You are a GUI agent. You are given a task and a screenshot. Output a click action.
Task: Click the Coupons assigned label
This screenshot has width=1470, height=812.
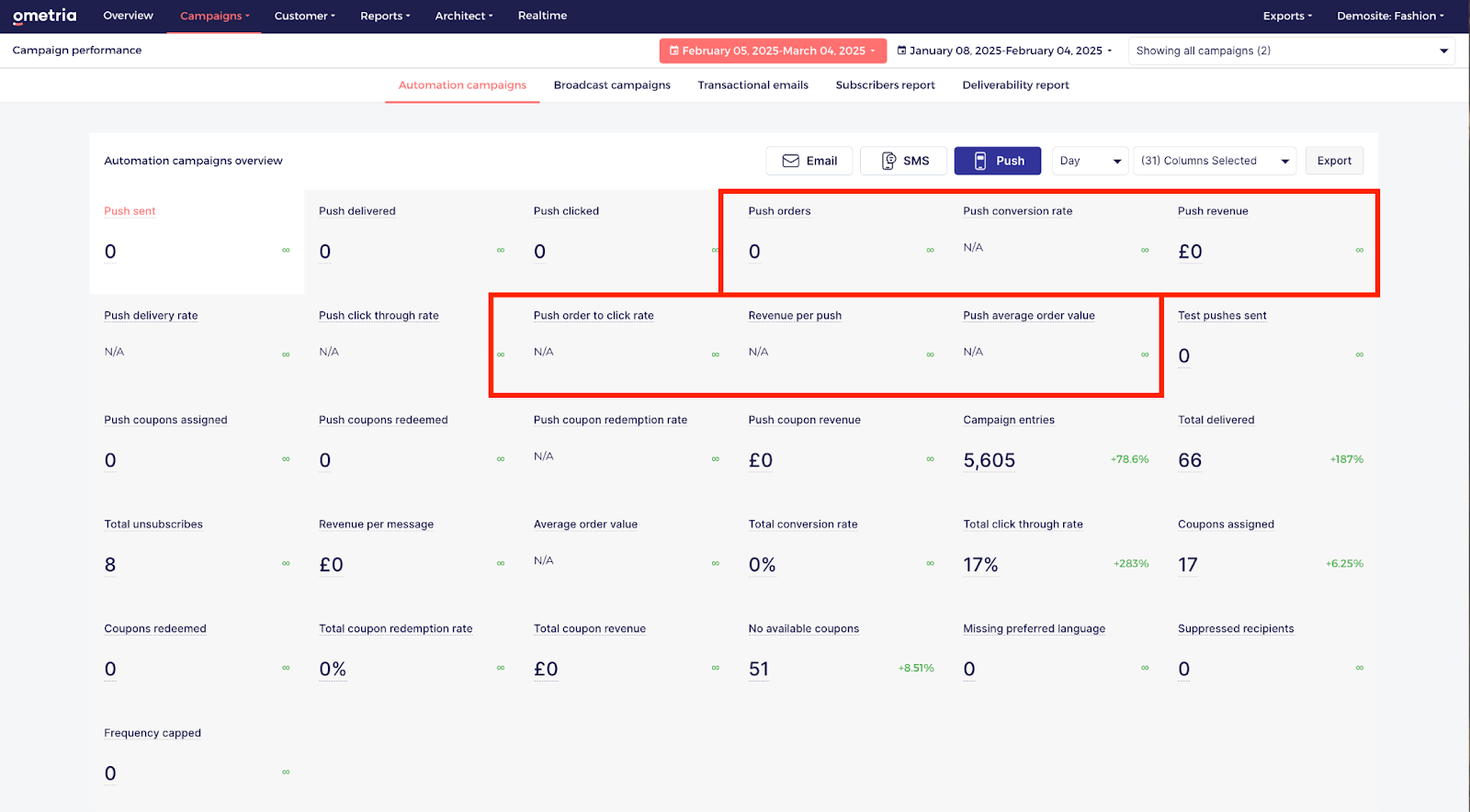coord(1226,524)
